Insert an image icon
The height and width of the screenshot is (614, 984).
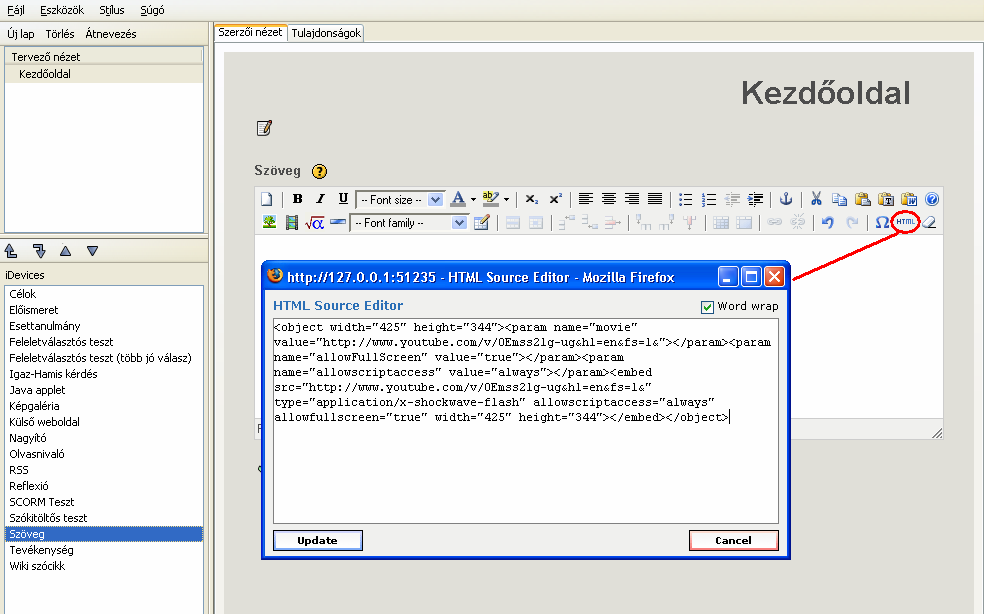pos(269,222)
